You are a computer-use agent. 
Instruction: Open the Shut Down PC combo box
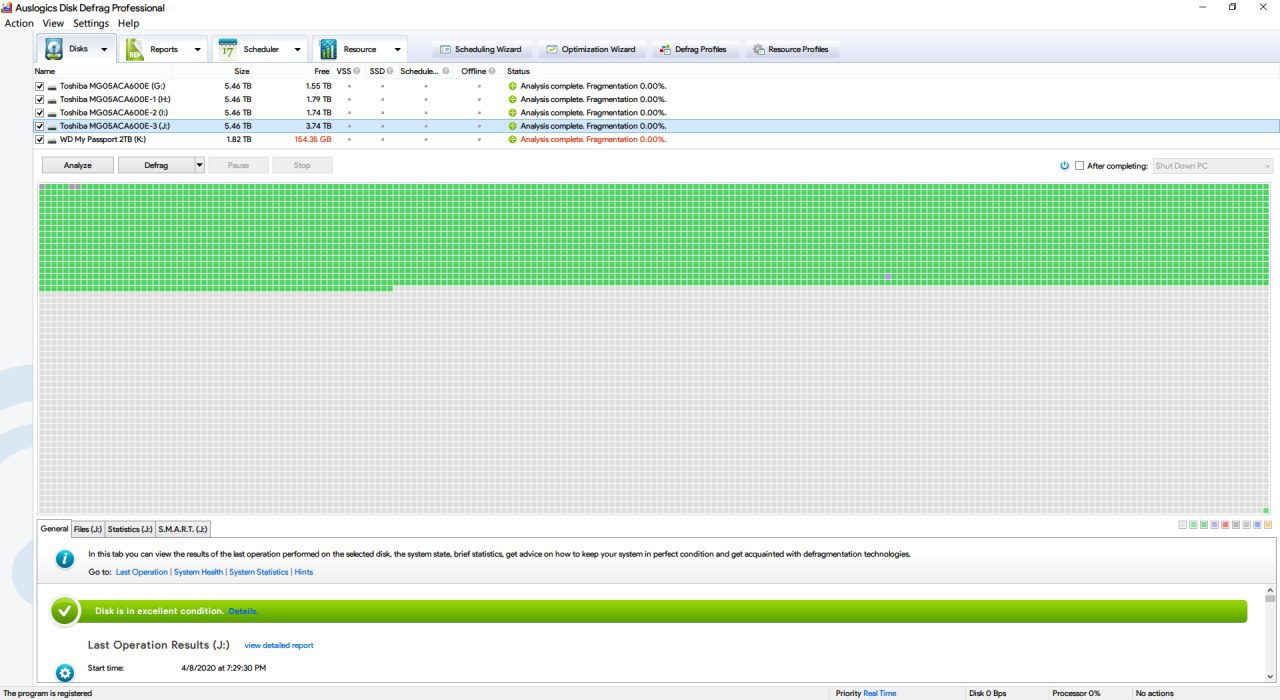coord(1213,166)
